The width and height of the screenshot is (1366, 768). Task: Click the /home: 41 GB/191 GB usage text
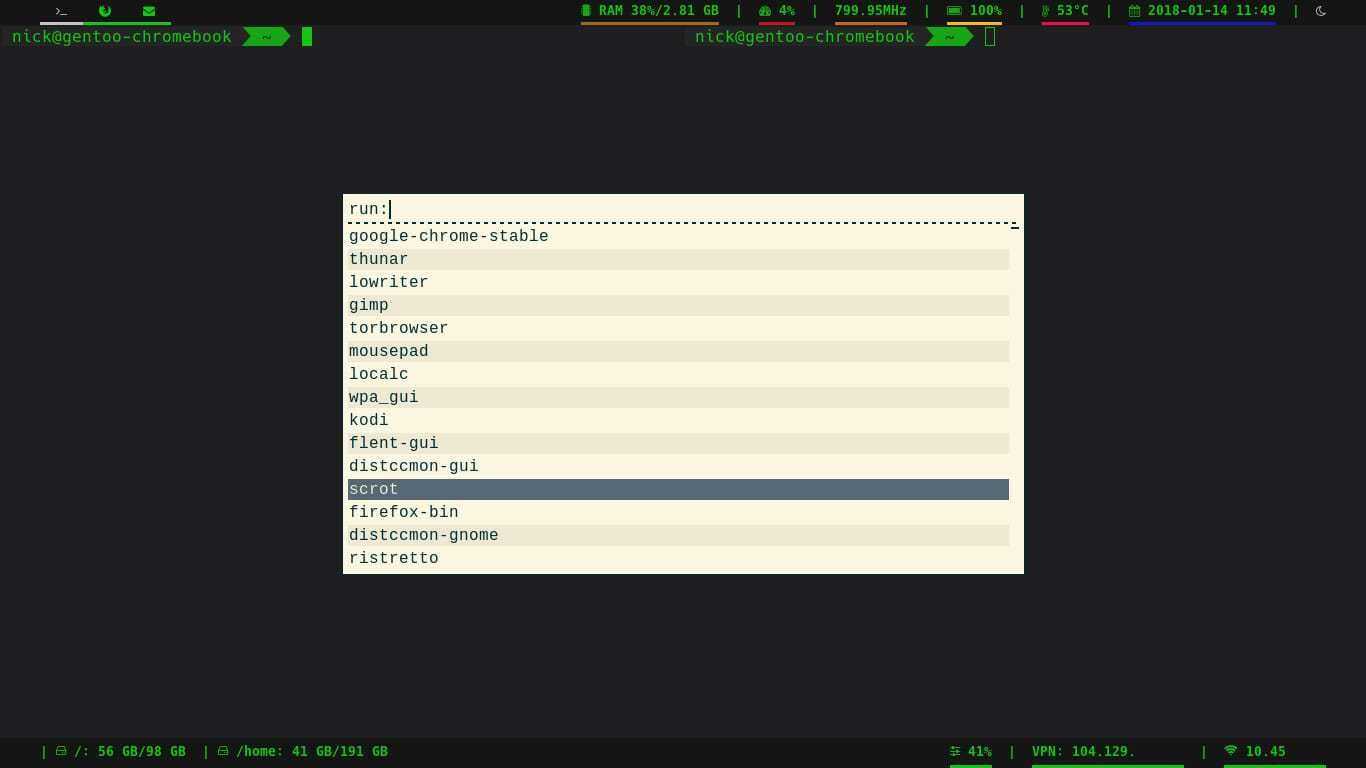(312, 751)
